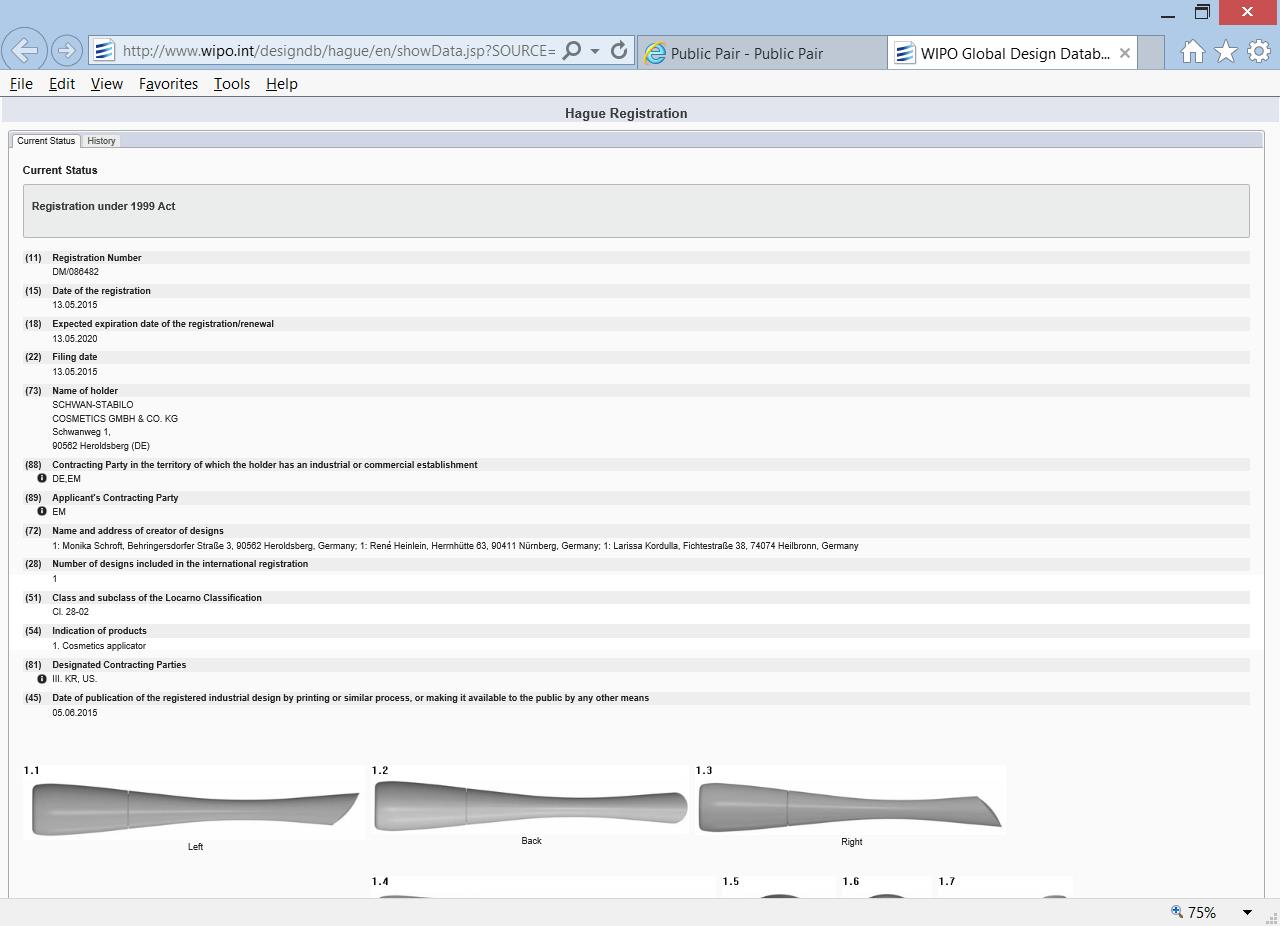Select the Cosmetics applicator product text
Screen dimensions: 1280x926
[99, 646]
